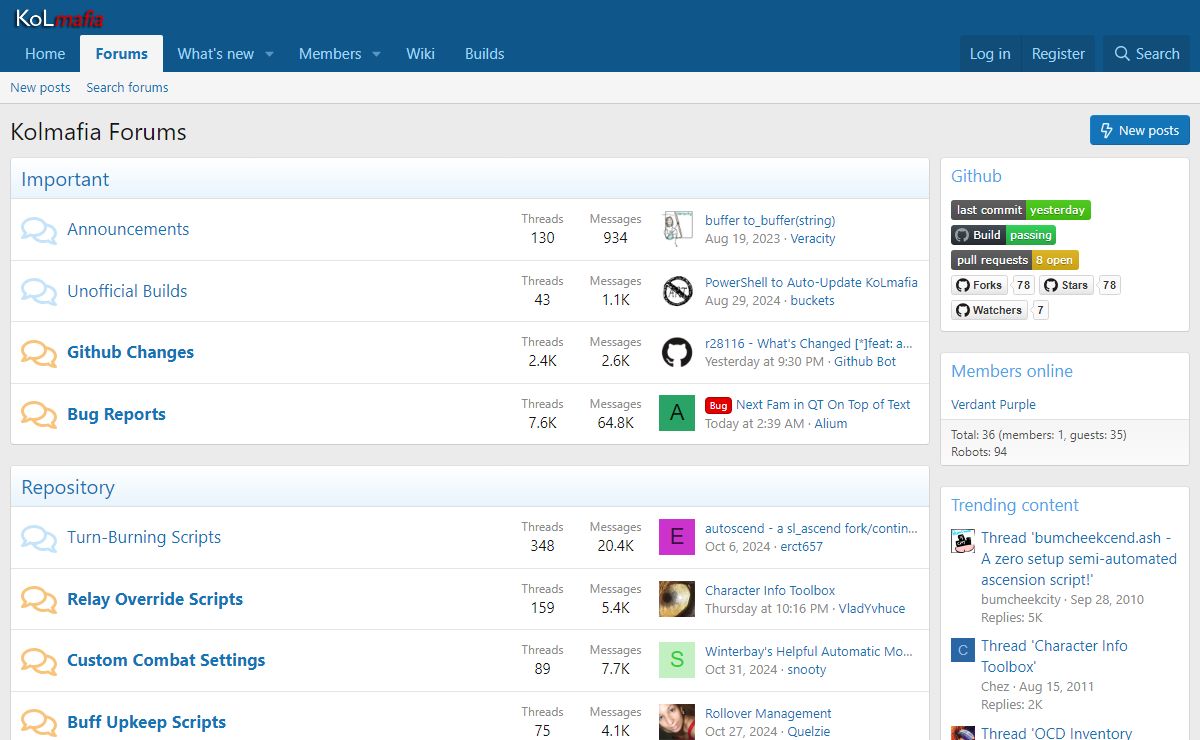1200x740 pixels.
Task: Open 'Next Fam in QT On Top of Text' thread
Action: [x=823, y=405]
